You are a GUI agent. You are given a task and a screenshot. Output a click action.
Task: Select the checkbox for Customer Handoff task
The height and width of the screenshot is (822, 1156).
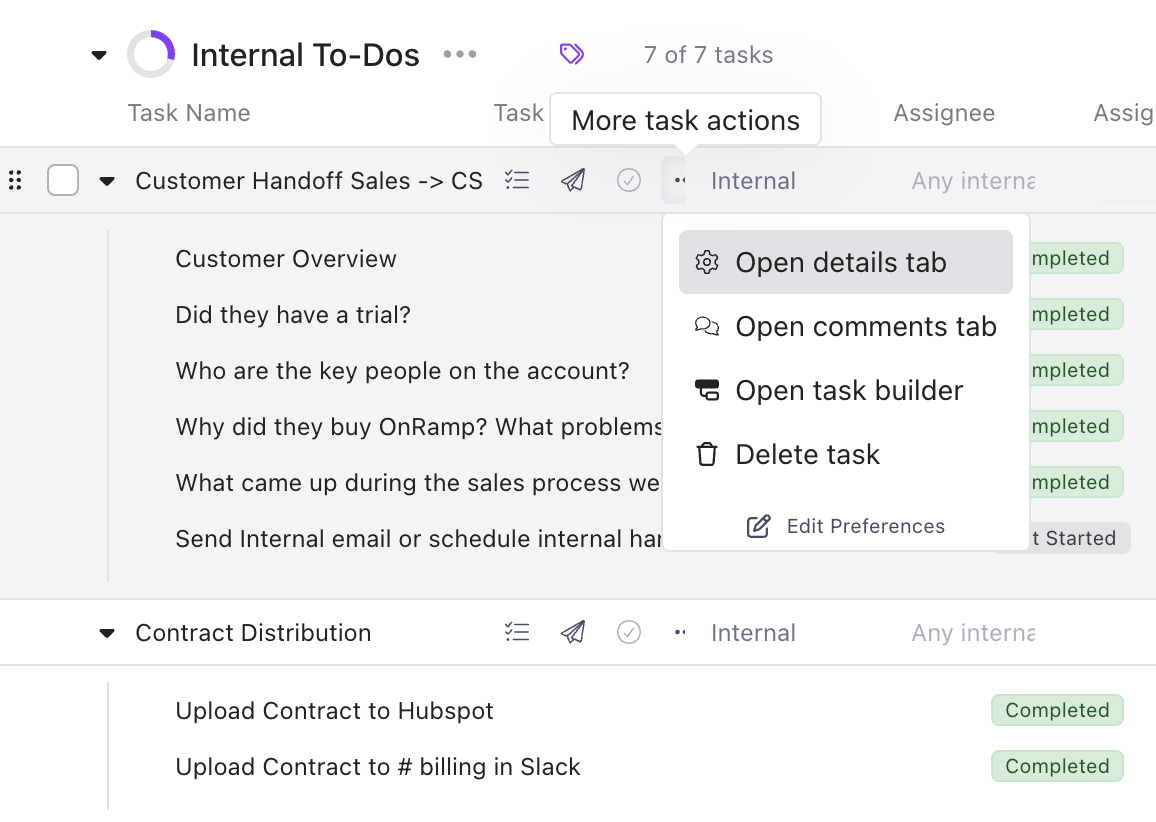click(x=63, y=180)
